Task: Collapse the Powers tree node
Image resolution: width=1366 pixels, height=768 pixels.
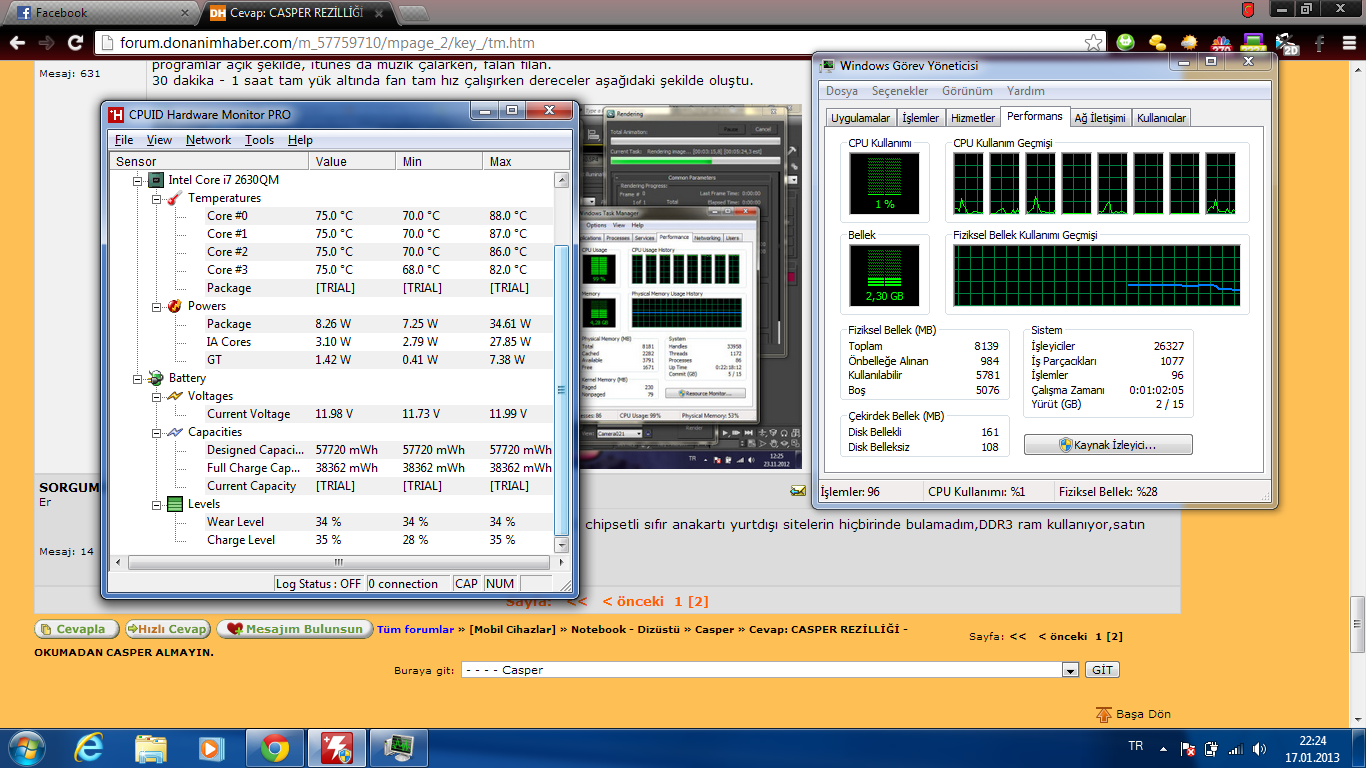Action: (157, 306)
